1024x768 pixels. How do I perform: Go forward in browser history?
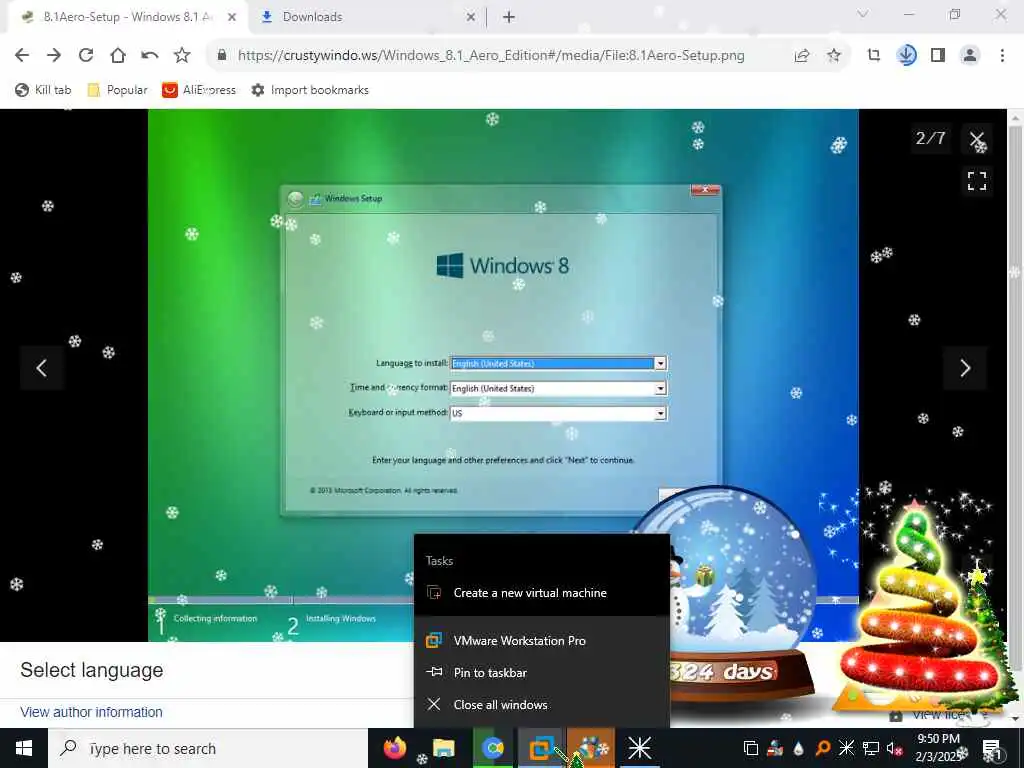54,56
